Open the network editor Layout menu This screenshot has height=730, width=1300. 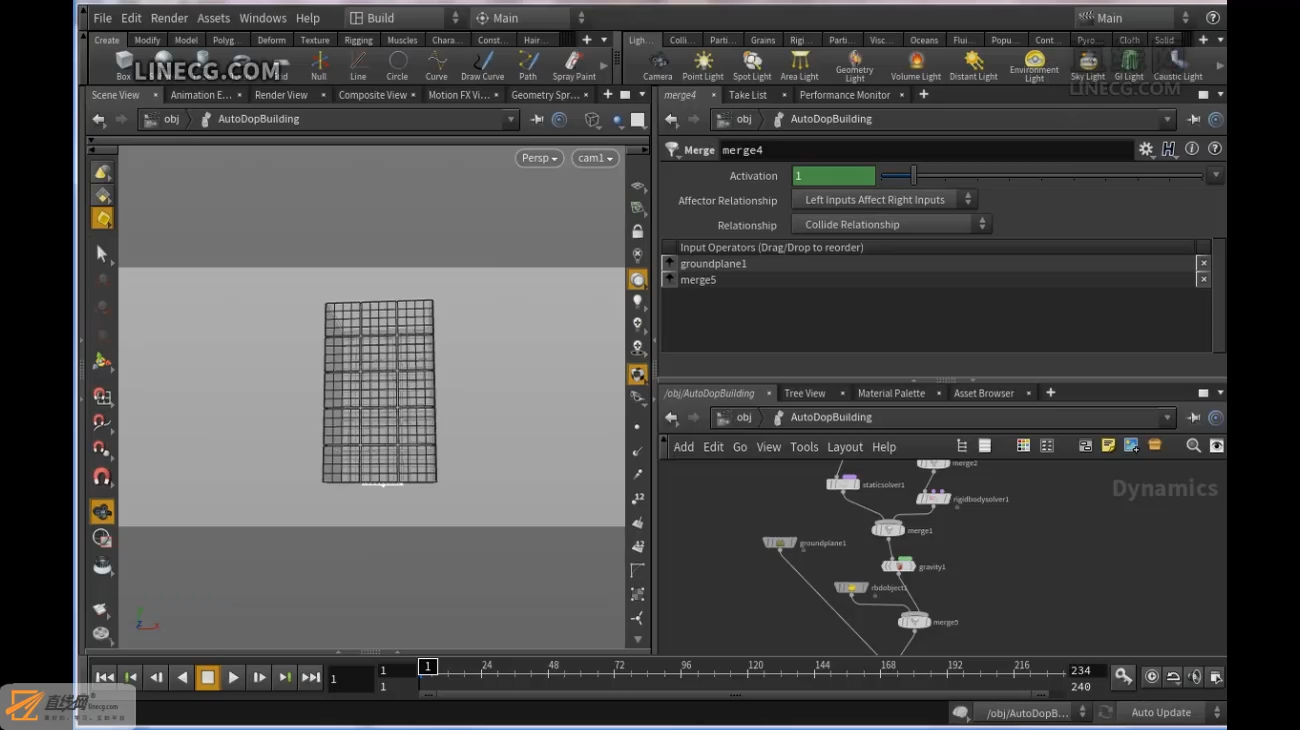(x=845, y=447)
